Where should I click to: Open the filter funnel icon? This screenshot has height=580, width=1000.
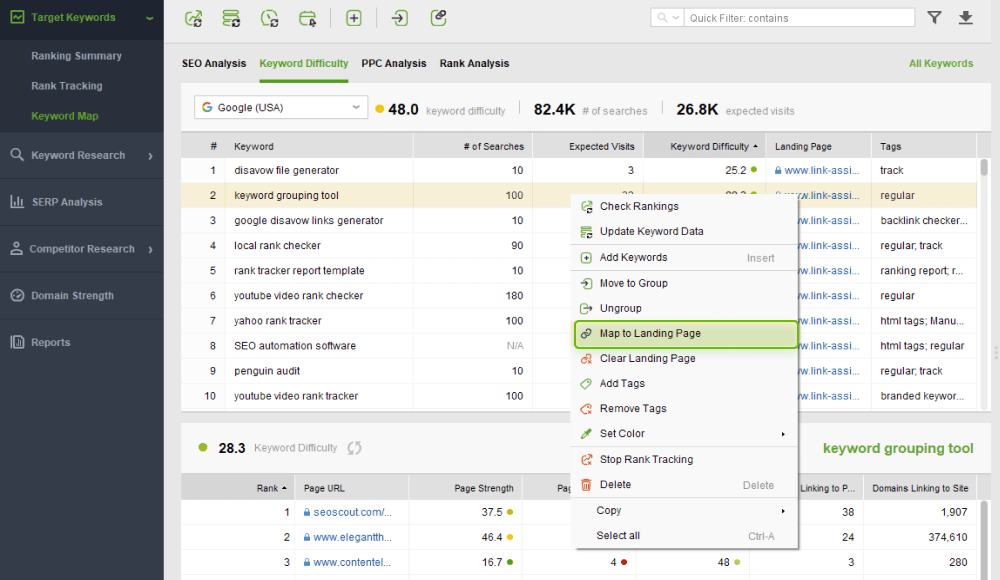click(934, 18)
